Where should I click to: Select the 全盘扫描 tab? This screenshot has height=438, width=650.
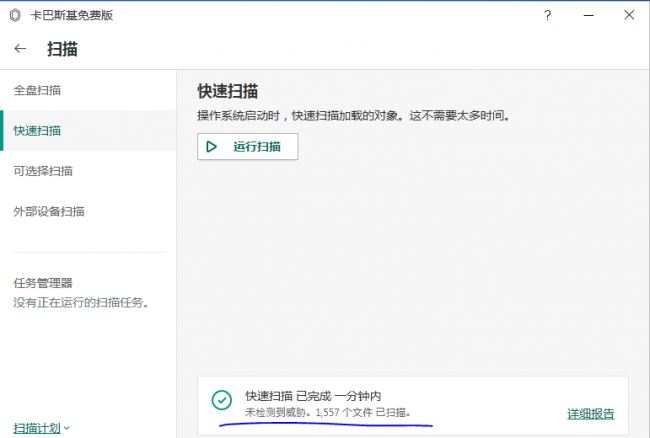88,90
